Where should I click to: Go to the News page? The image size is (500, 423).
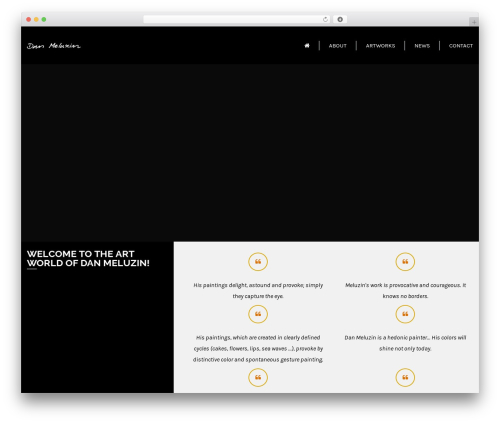(x=422, y=46)
